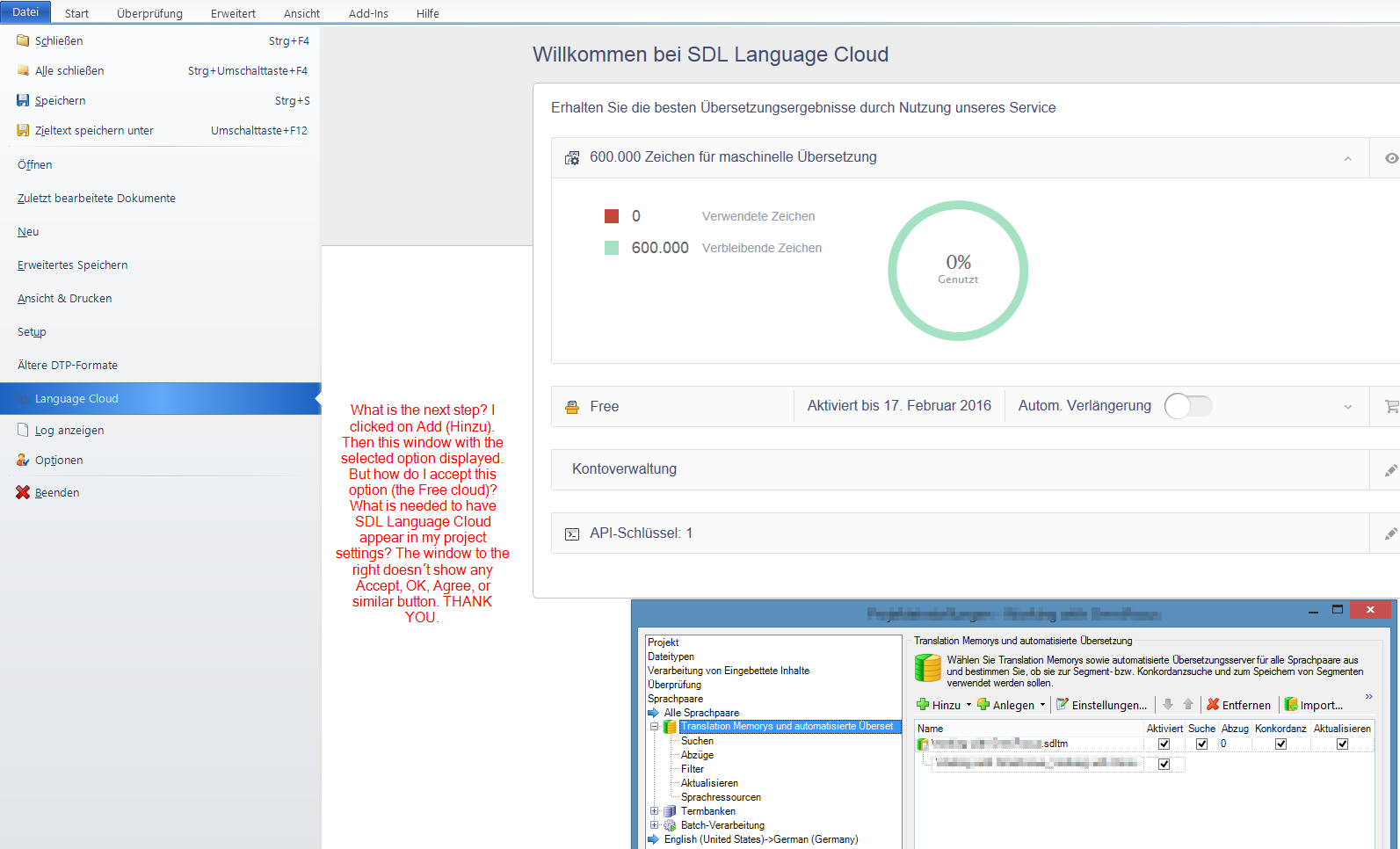
Task: Toggle the Autom. Verlängerung switch
Action: [1187, 406]
